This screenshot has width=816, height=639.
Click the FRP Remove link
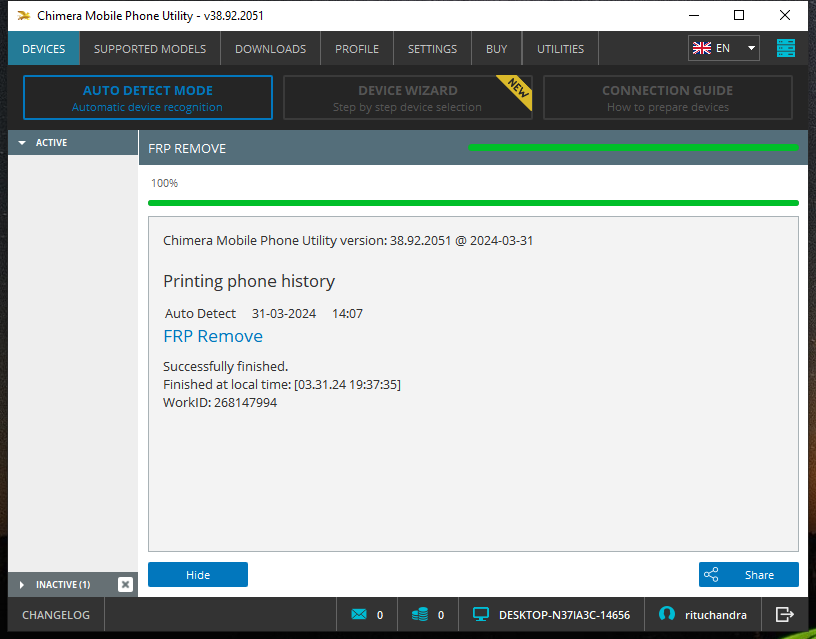[x=213, y=336]
